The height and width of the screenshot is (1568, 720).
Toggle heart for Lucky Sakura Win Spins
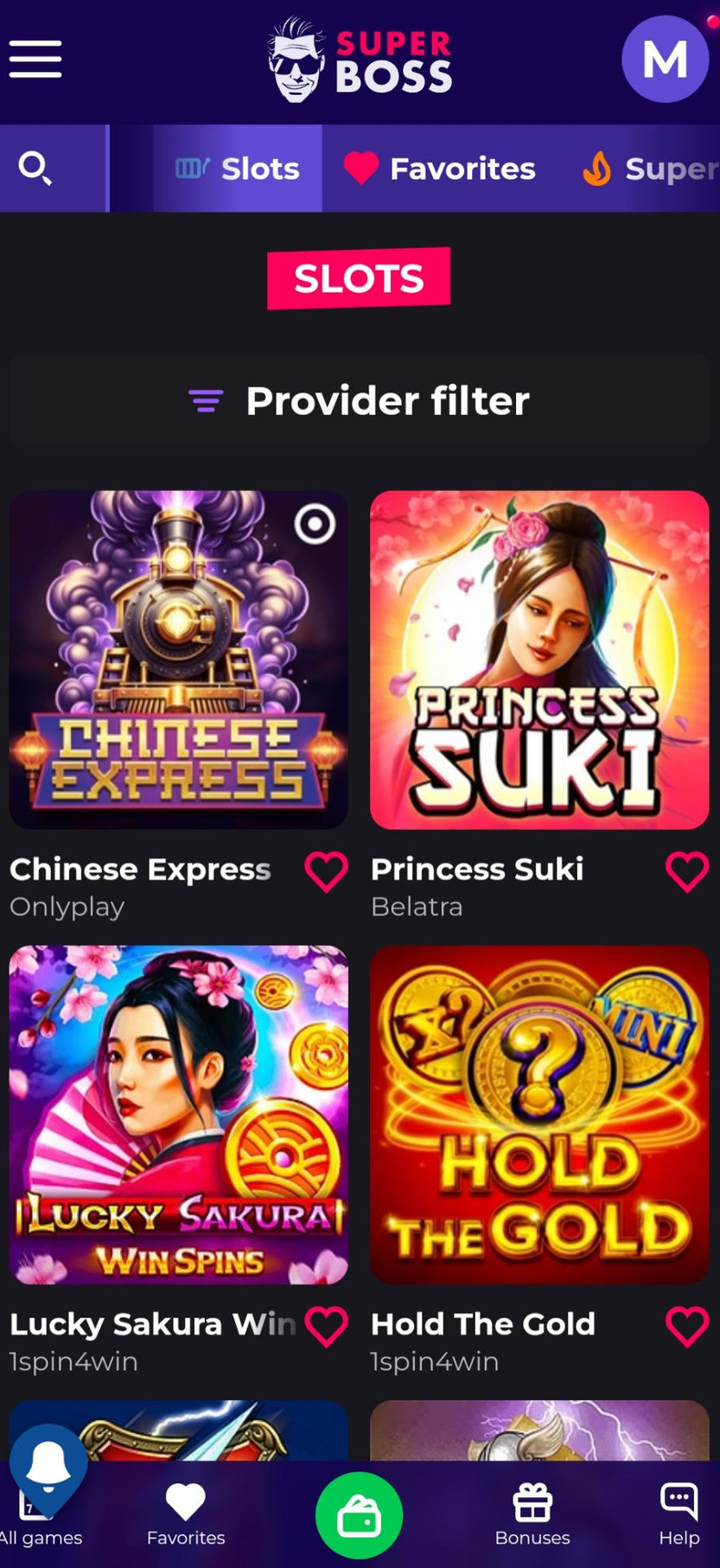[x=327, y=1326]
